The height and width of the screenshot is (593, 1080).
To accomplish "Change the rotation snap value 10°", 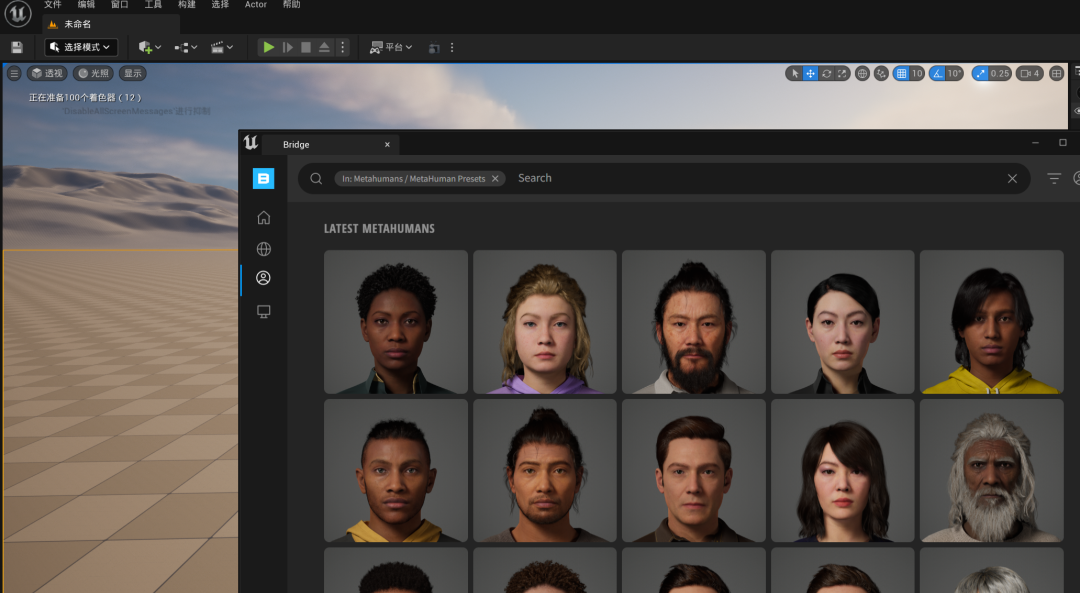I will tap(954, 74).
